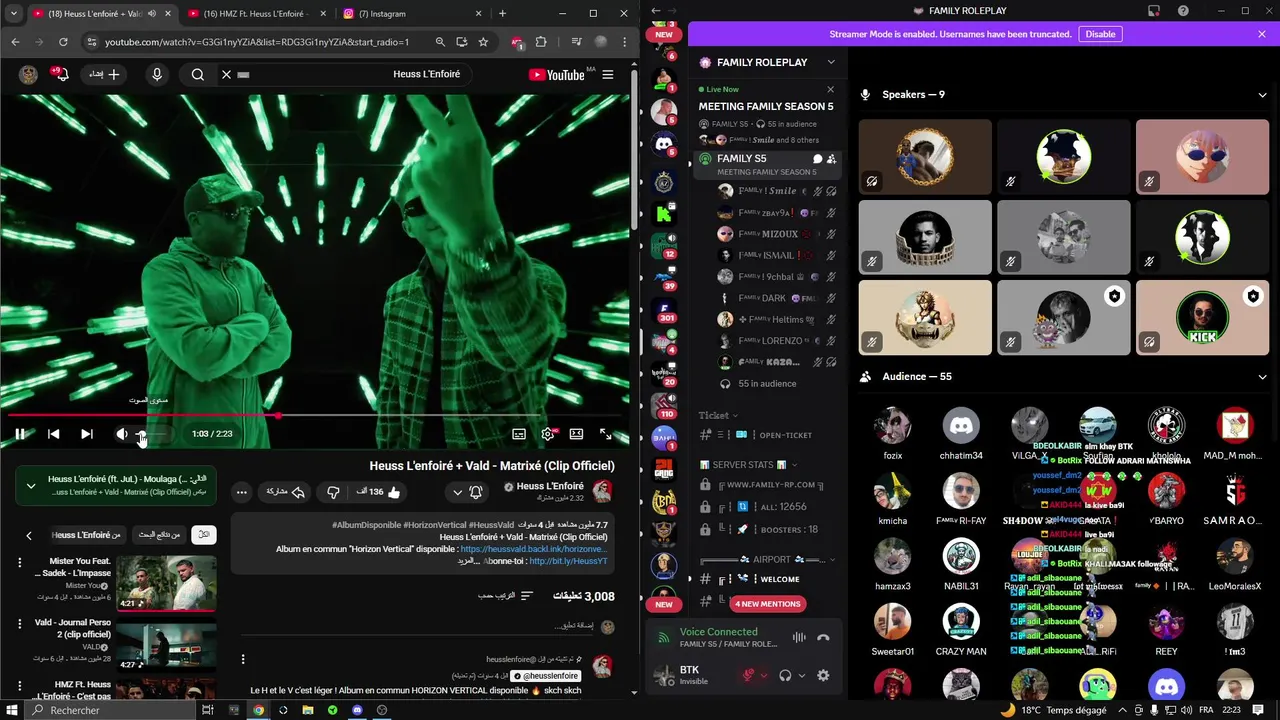Dismiss the Streamer Mode banner
Viewport: 1280px width, 720px height.
1262,34
